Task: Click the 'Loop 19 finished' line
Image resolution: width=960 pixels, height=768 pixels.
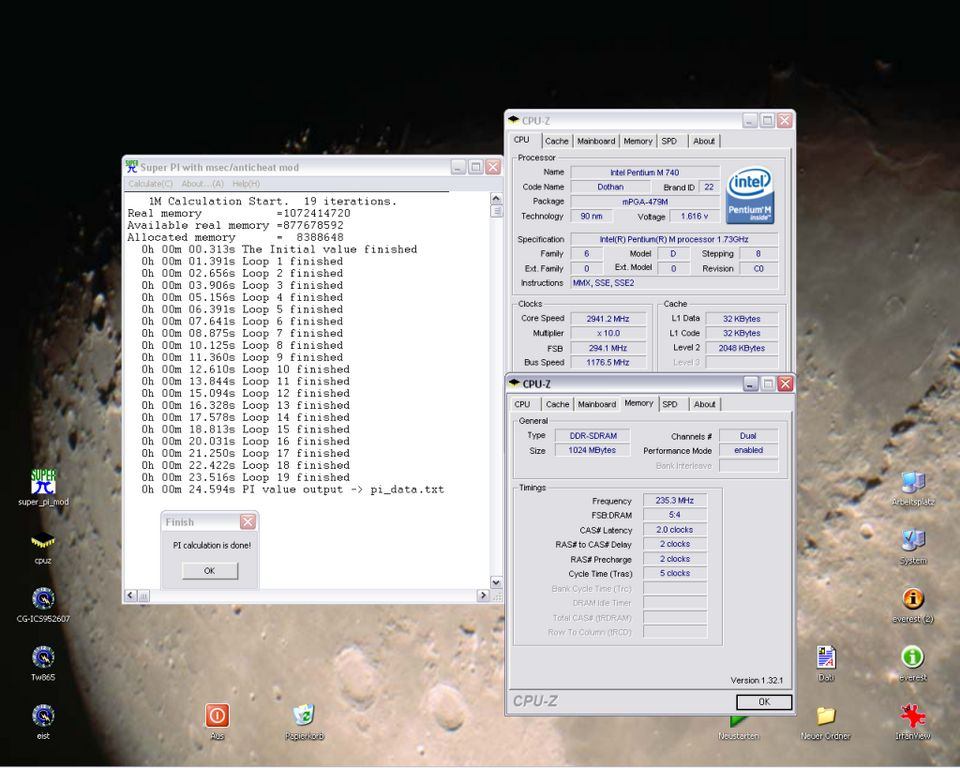Action: 246,478
